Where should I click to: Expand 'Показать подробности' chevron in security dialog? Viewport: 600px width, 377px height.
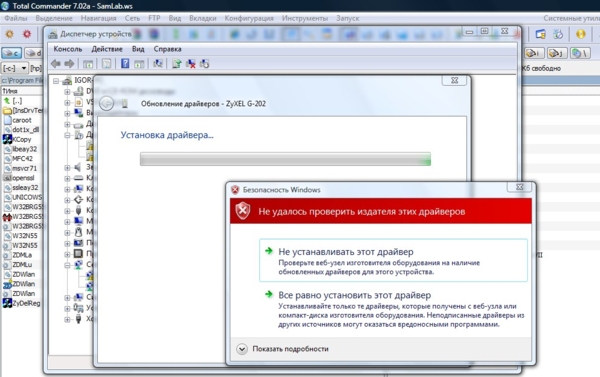242,349
